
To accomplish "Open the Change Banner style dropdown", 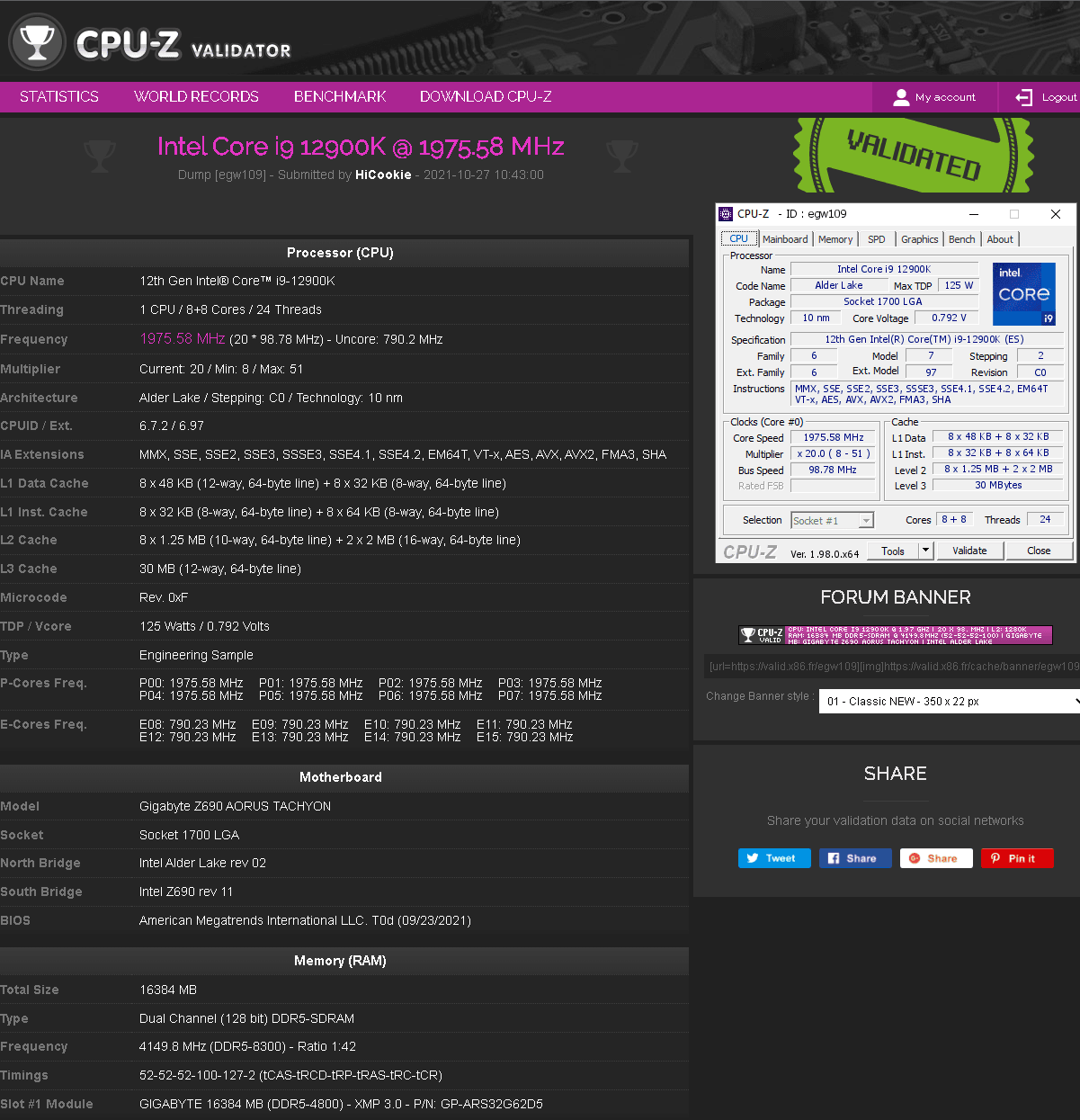I will click(x=949, y=702).
